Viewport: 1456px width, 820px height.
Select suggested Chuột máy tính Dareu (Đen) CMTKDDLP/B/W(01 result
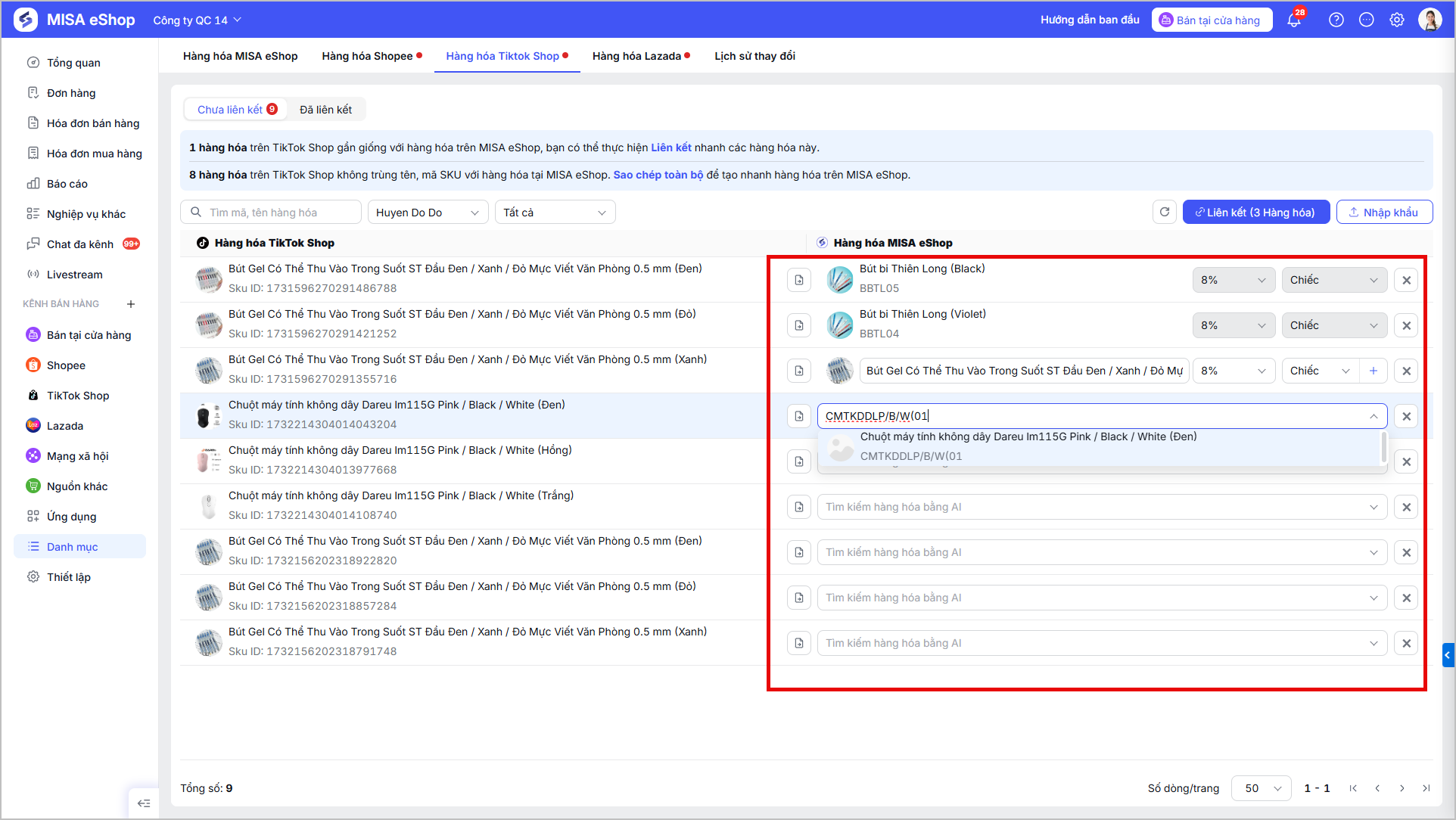point(1100,447)
